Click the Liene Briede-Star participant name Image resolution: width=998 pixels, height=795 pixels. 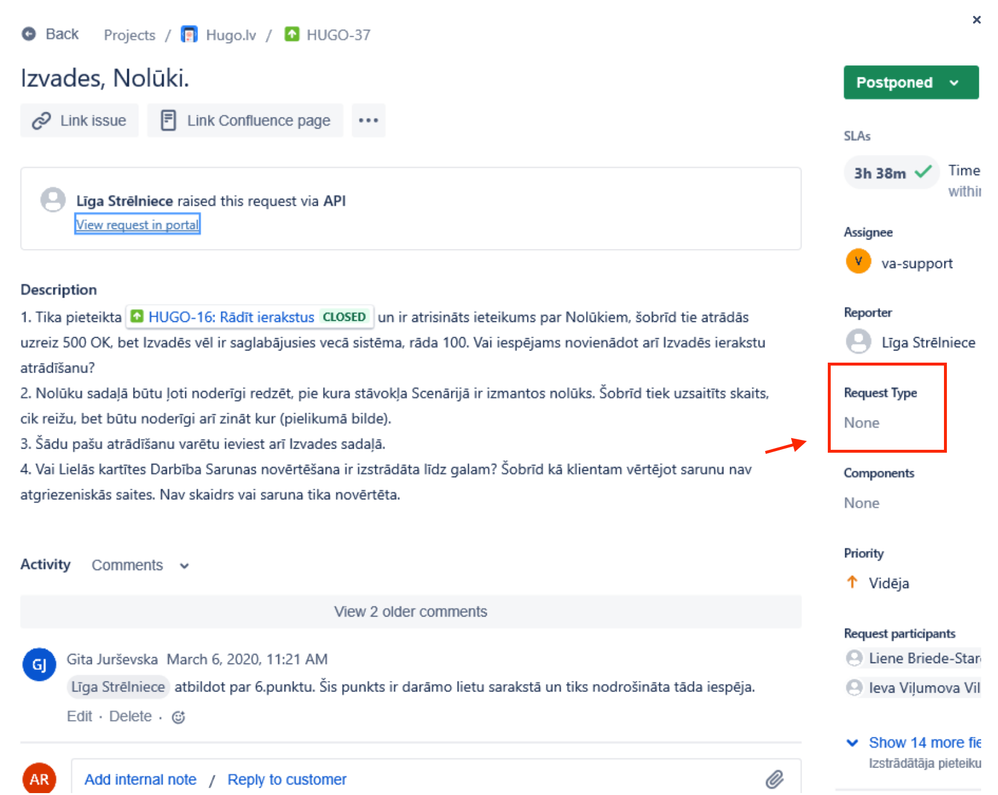click(925, 658)
